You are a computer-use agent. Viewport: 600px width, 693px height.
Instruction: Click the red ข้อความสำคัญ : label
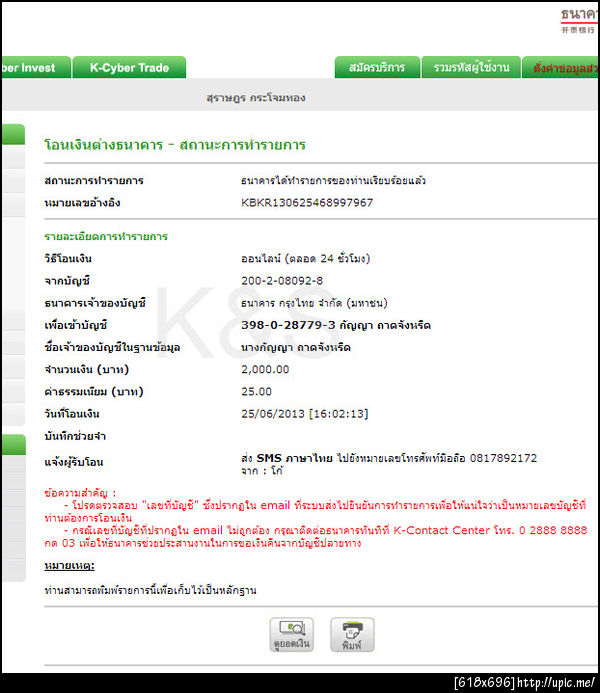[x=80, y=493]
